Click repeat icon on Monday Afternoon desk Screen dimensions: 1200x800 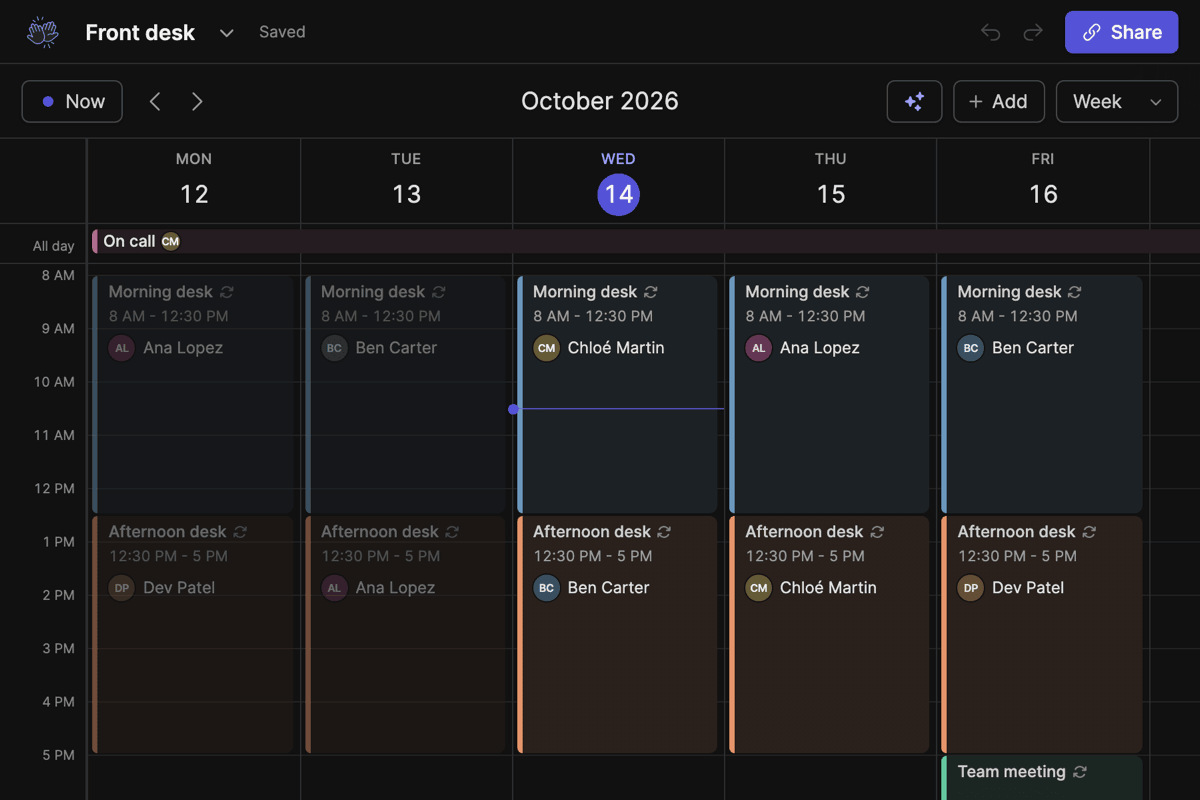click(x=240, y=532)
